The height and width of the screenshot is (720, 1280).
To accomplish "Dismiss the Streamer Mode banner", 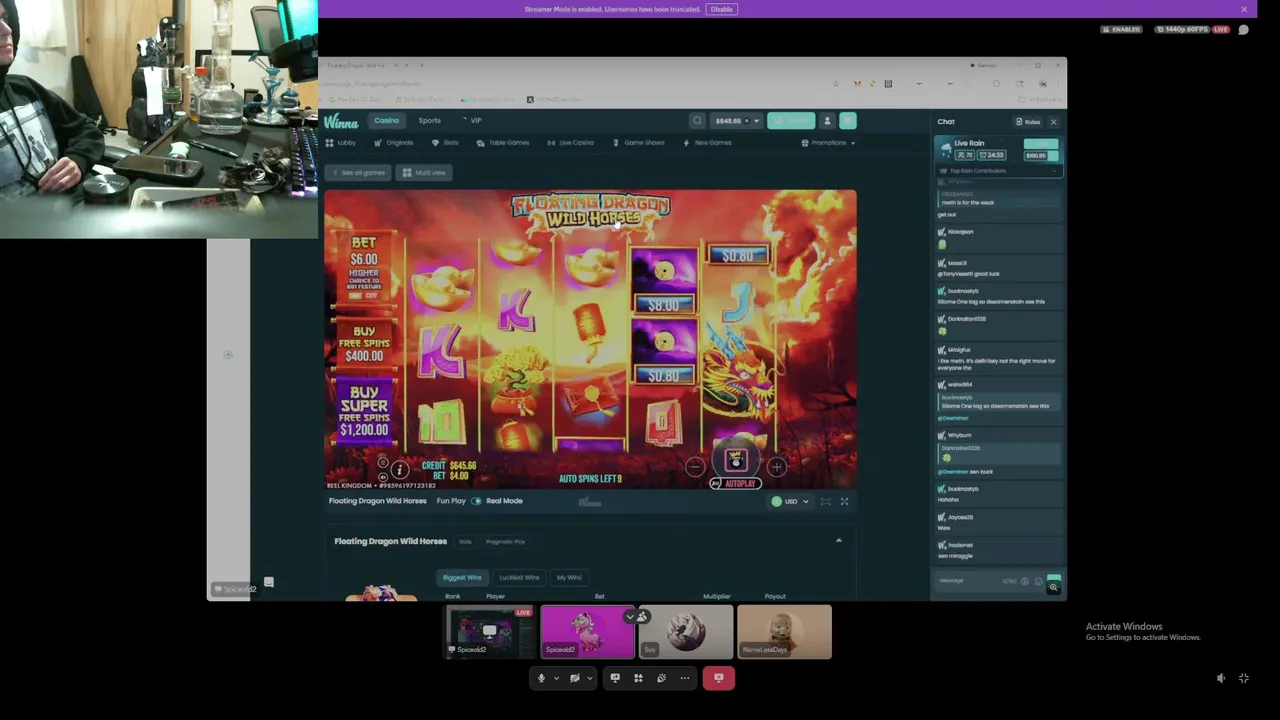I will [x=1244, y=9].
